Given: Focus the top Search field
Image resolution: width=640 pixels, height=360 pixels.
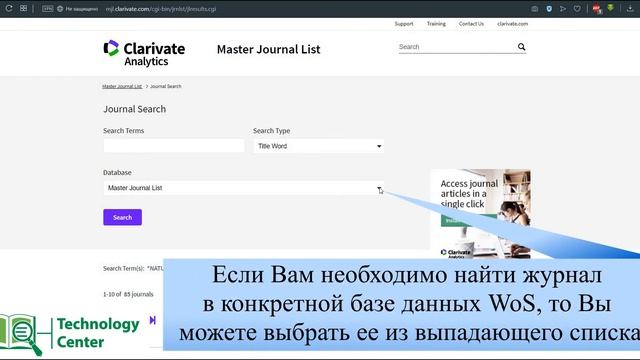Looking at the screenshot, I should coord(456,47).
